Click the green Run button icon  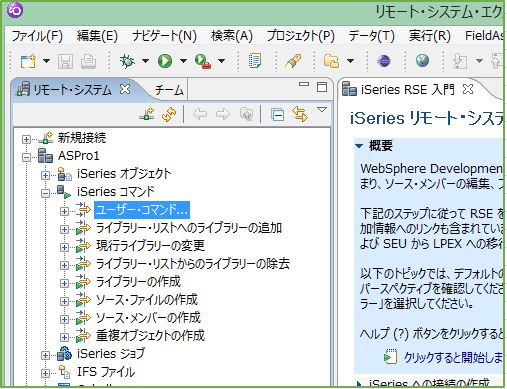[165, 61]
